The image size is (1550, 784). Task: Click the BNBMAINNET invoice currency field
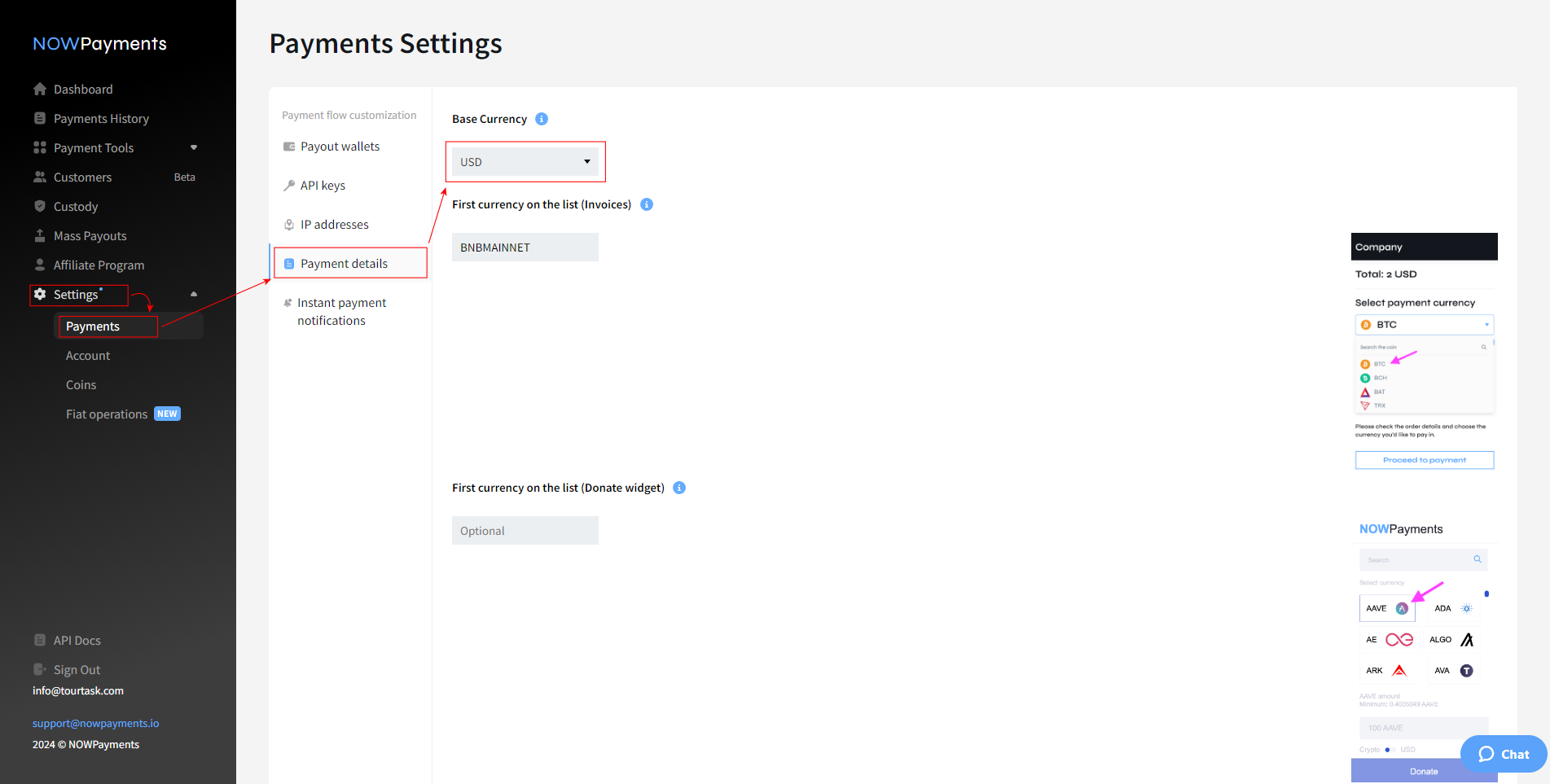(525, 247)
